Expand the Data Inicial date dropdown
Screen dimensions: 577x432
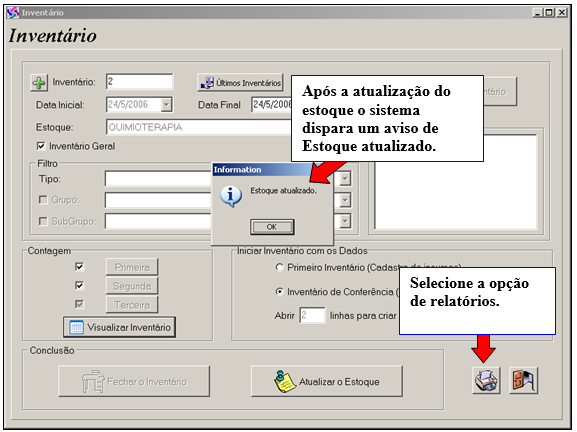tap(166, 105)
